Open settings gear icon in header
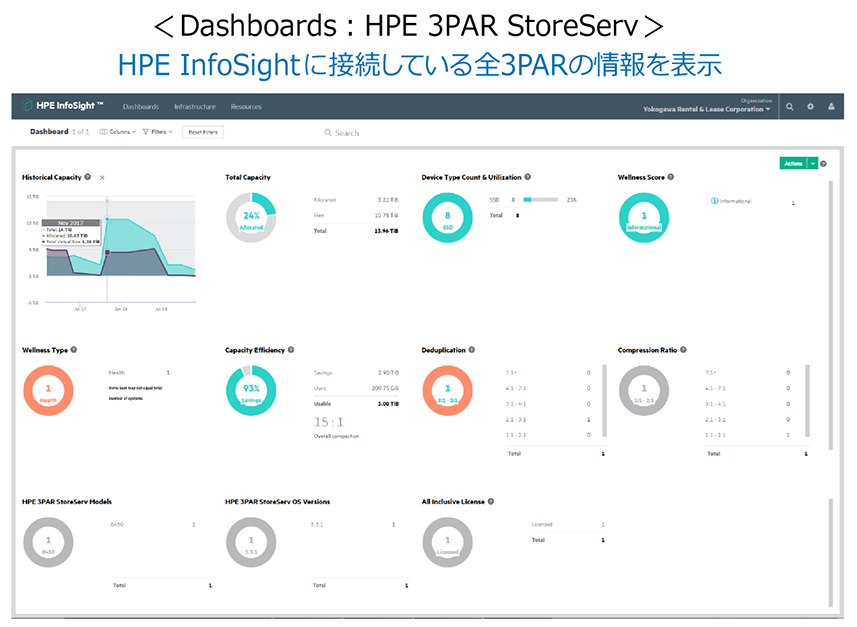 (x=811, y=107)
